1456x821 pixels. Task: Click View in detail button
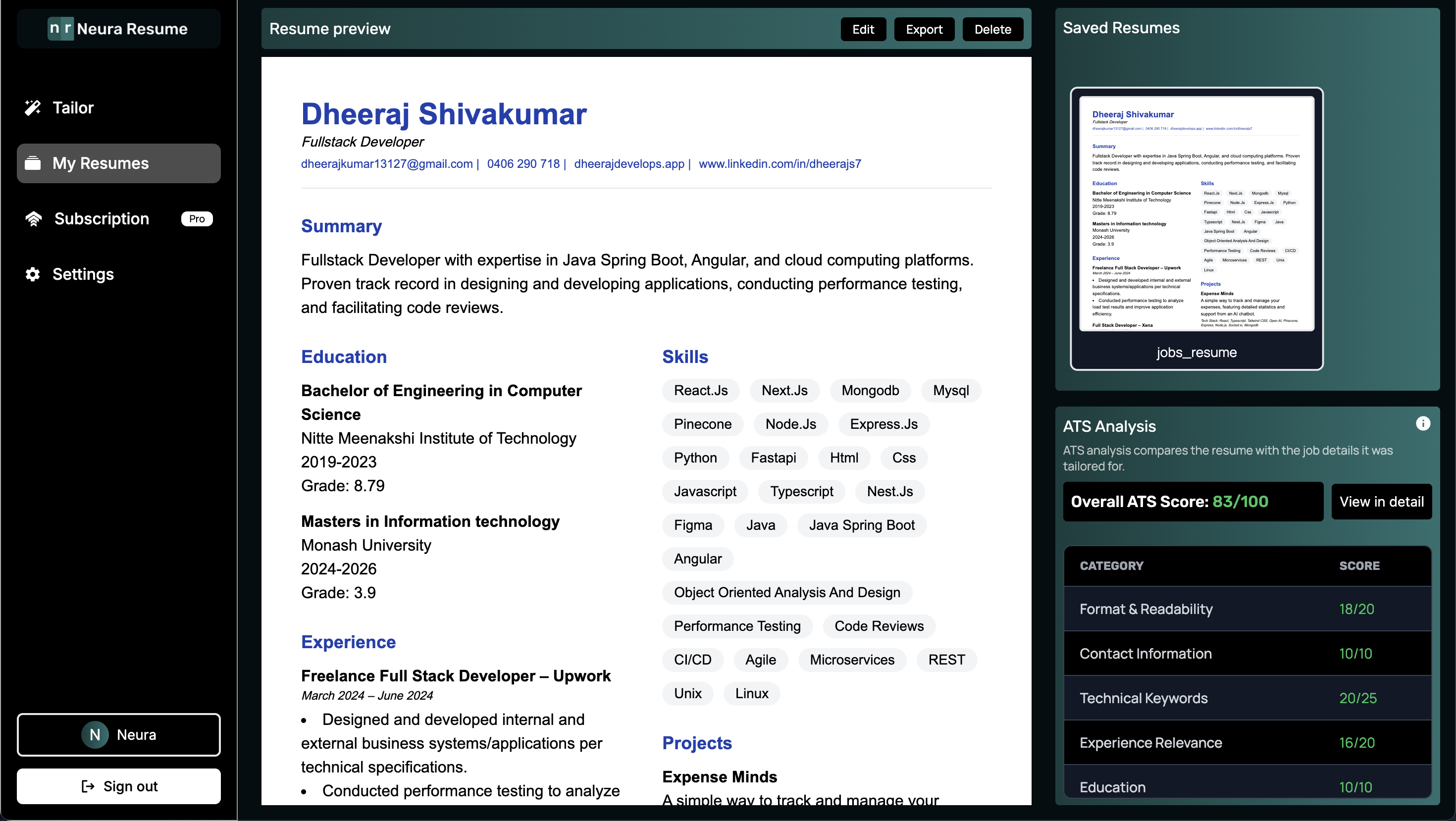coord(1381,501)
